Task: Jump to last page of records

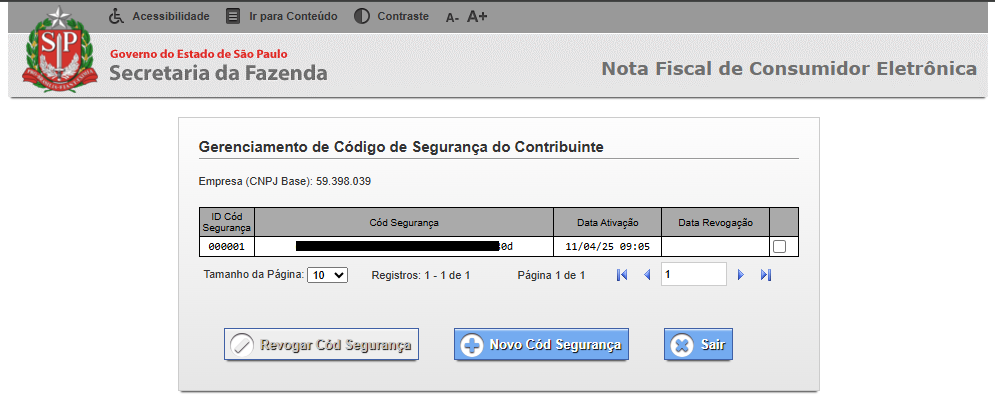Action: pos(766,275)
